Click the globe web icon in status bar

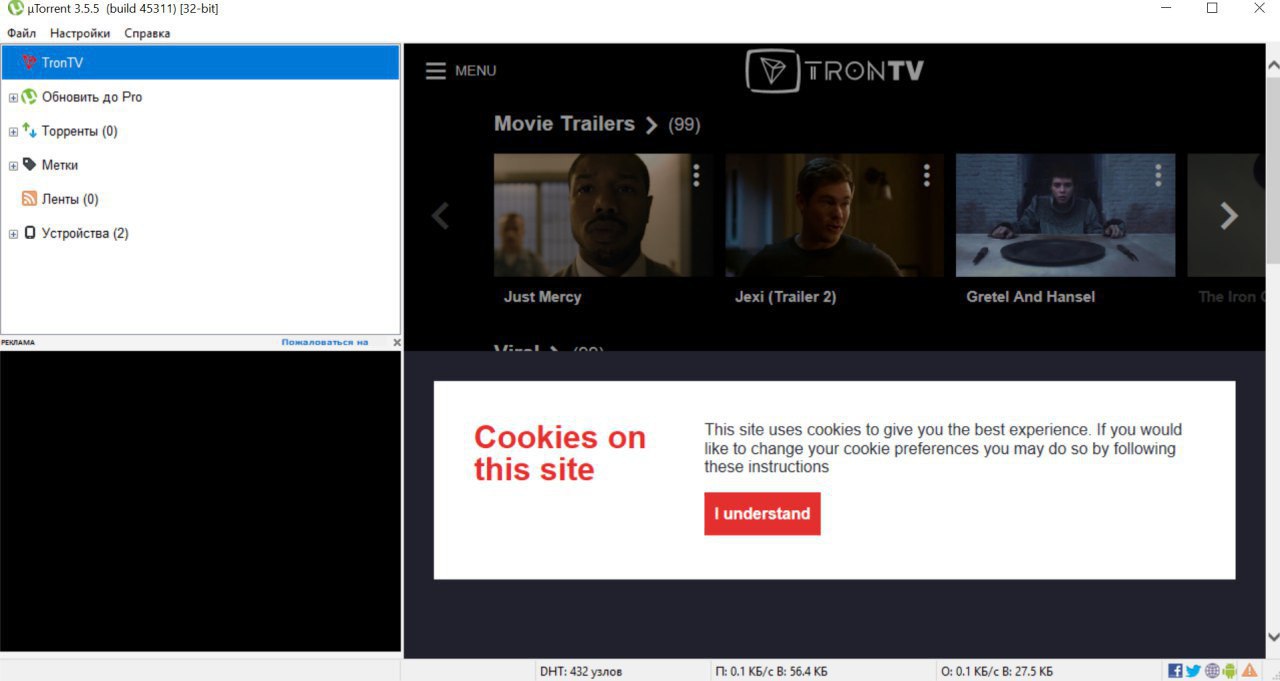click(1212, 671)
